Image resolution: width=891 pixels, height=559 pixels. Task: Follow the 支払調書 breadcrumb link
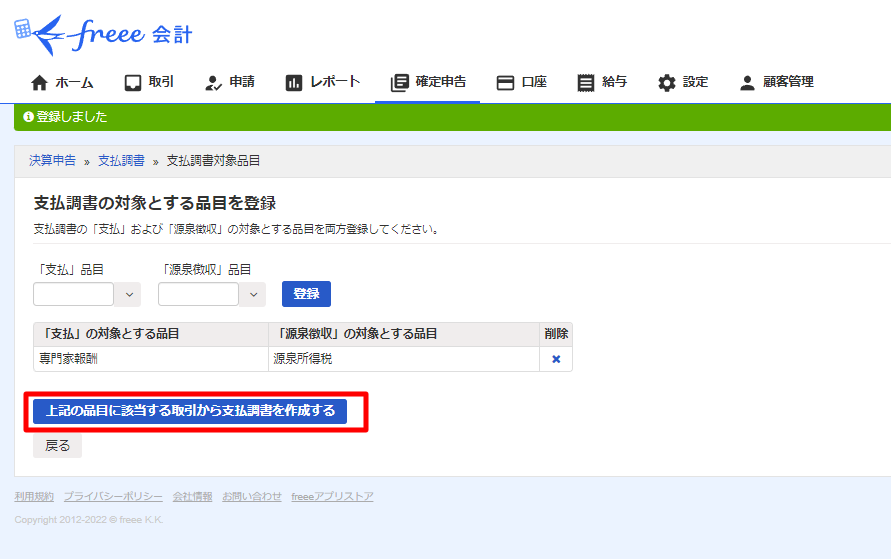(121, 161)
